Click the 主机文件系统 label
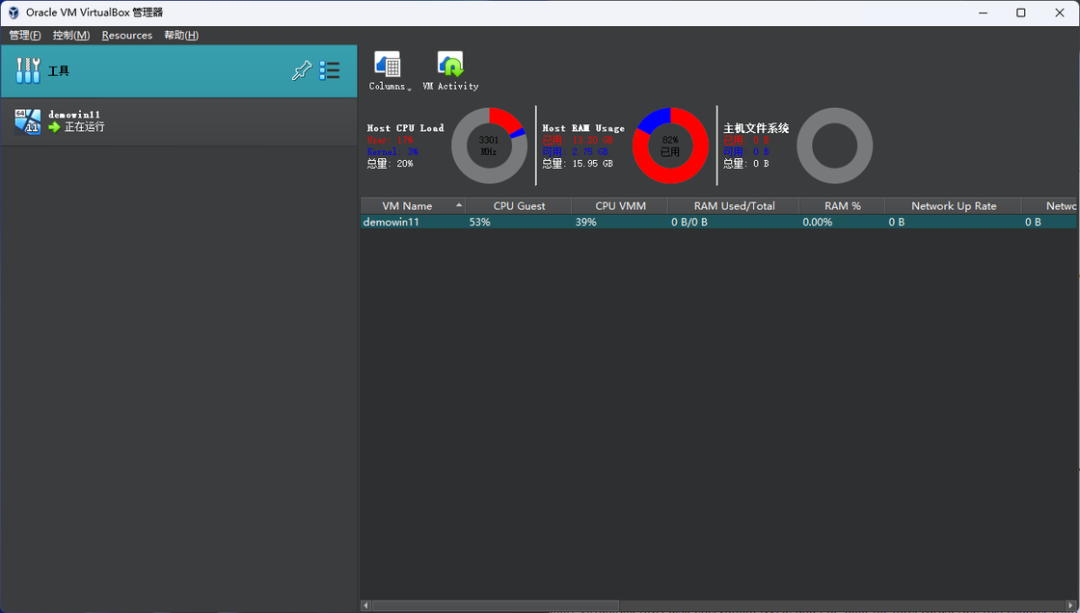Image resolution: width=1080 pixels, height=613 pixels. (756, 128)
